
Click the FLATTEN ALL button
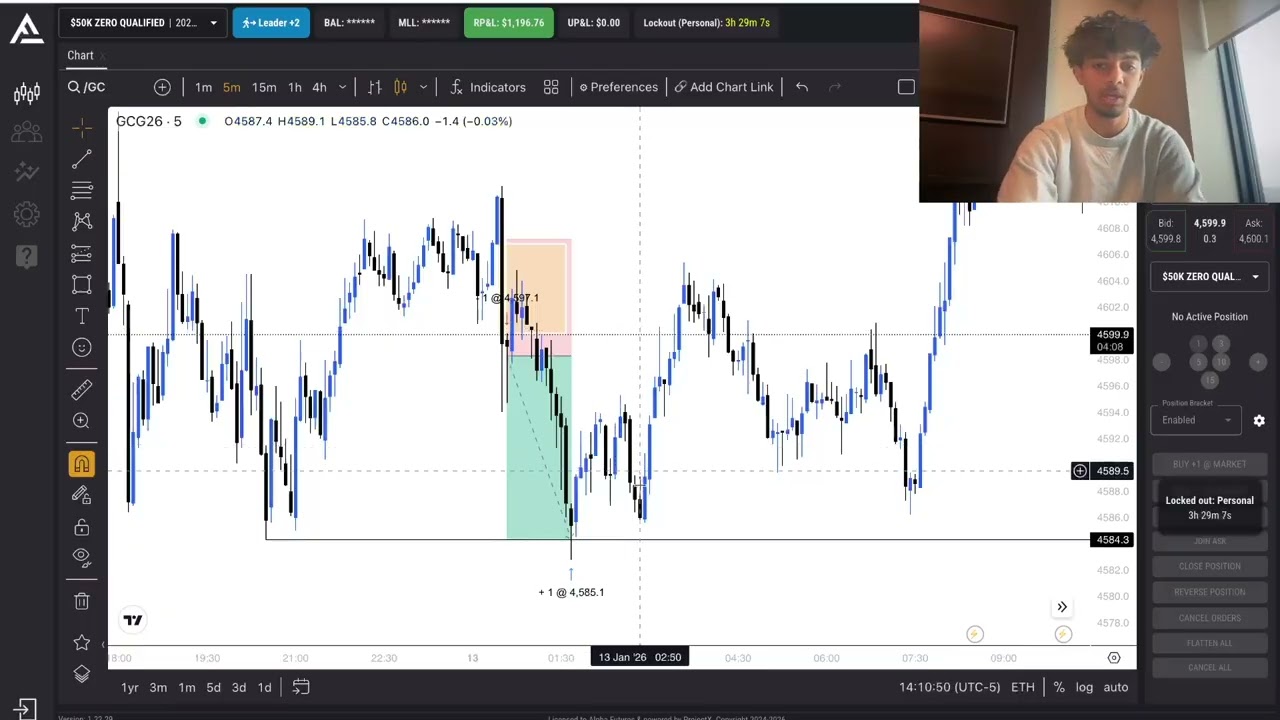(1210, 643)
